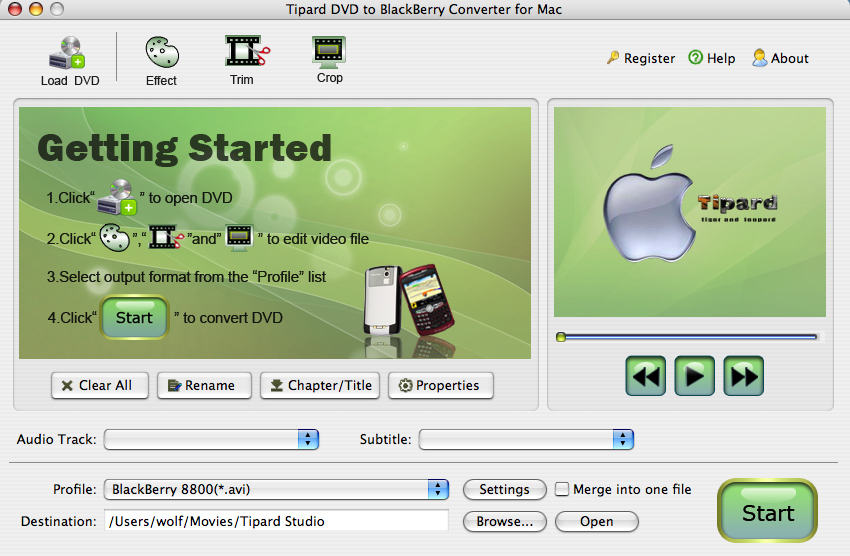Click Register with key icon
850x556 pixels.
(640, 58)
